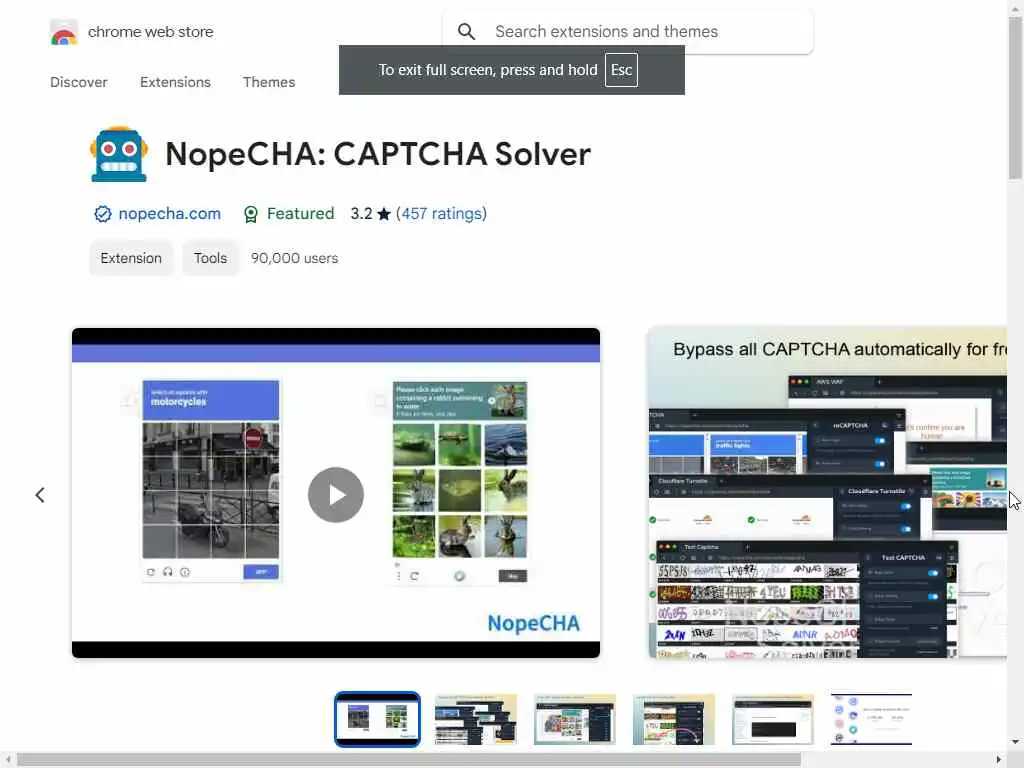This screenshot has height=768, width=1024.
Task: Click the Featured award ribbon icon
Action: click(251, 214)
